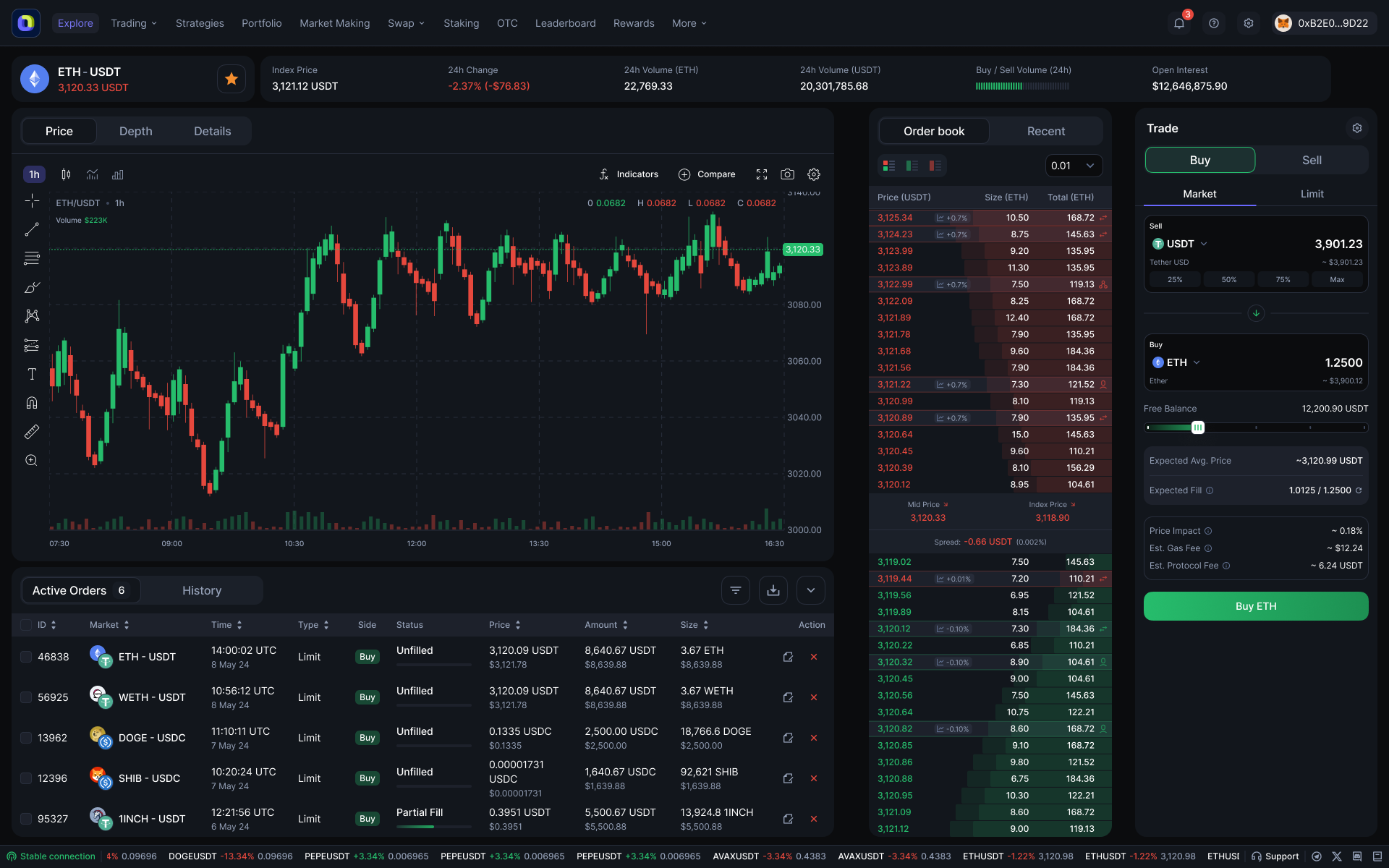Viewport: 1389px width, 868px height.
Task: Switch to the Depth tab
Action: (135, 131)
